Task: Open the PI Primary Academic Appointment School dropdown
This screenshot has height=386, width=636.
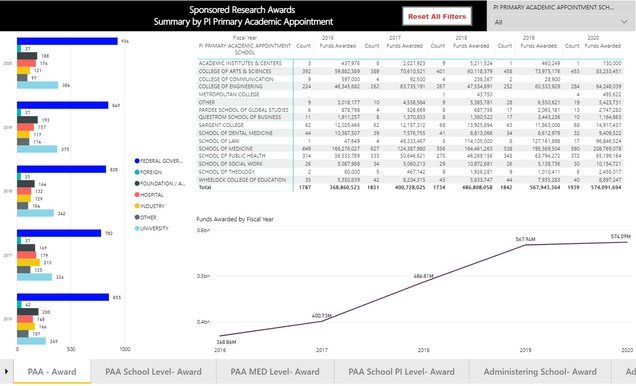Action: click(561, 22)
